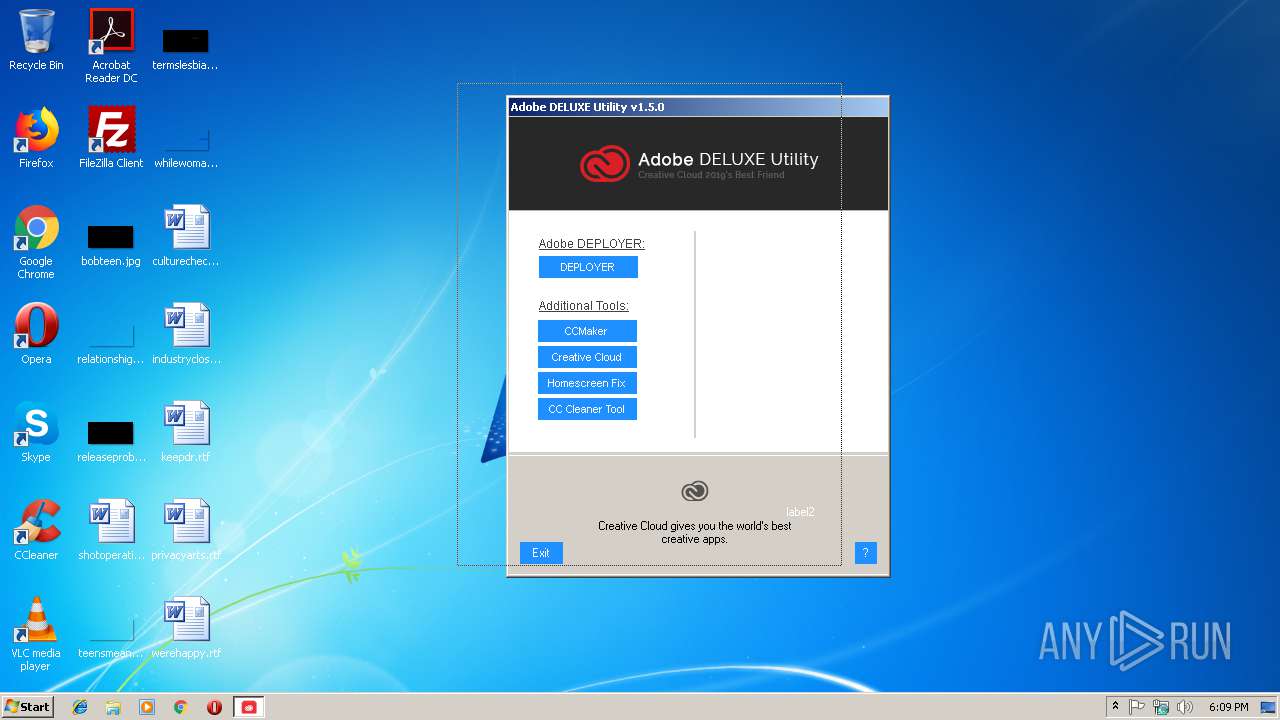The image size is (1280, 720).
Task: Open the Windows Start menu
Action: point(28,707)
